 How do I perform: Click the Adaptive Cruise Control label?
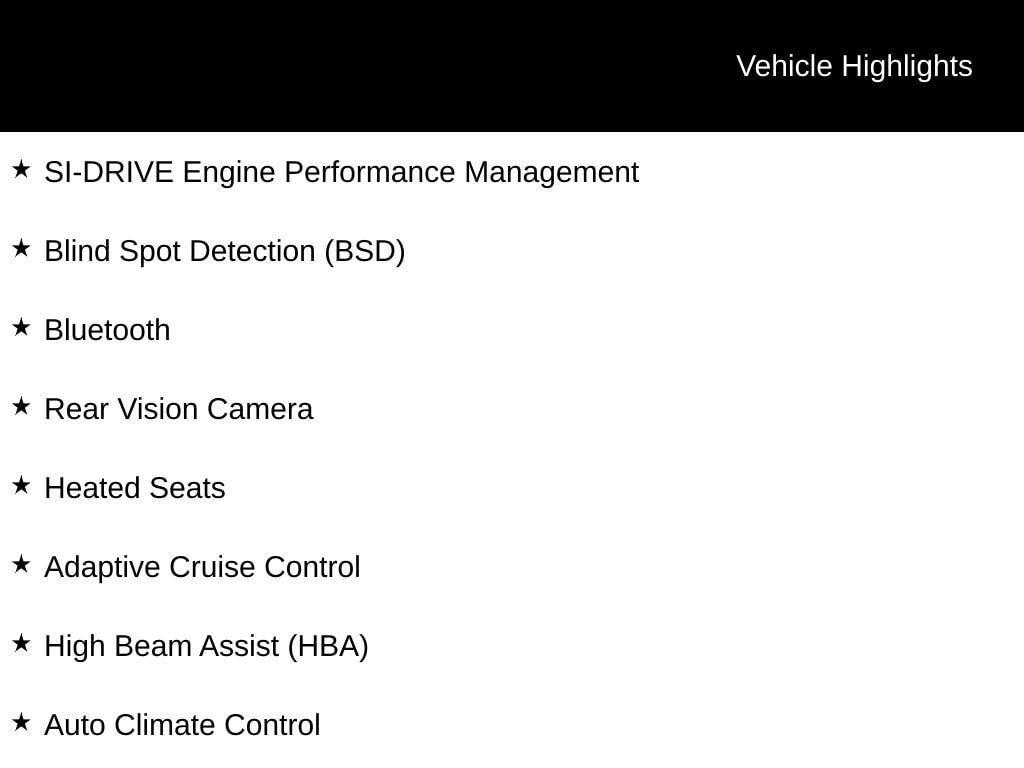pos(202,567)
